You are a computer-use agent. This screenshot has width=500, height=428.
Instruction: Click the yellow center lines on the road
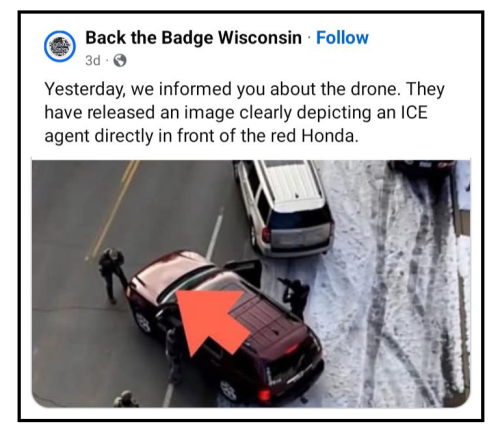pyautogui.click(x=112, y=210)
